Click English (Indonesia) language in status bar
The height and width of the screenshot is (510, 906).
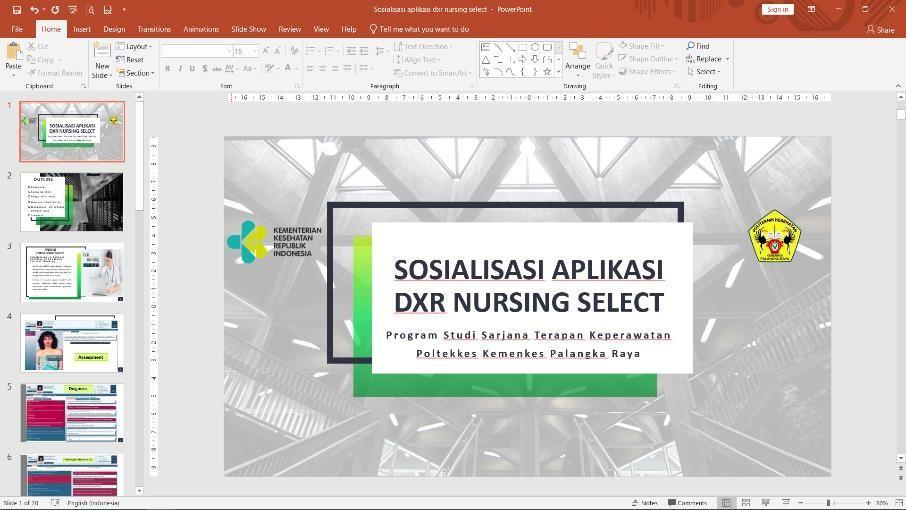tap(93, 503)
